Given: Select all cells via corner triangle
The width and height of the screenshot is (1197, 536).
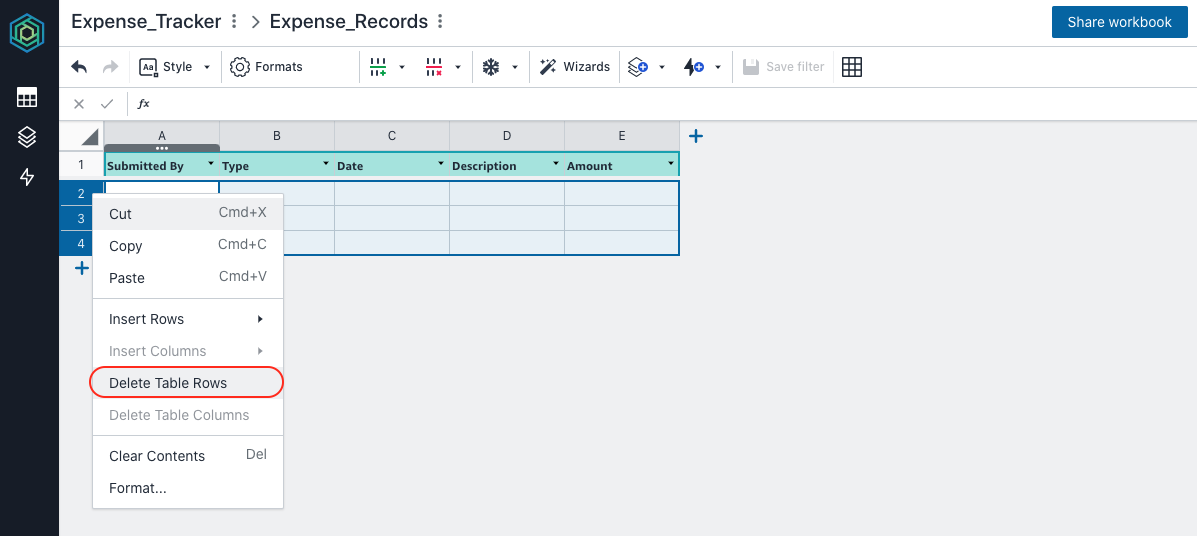Looking at the screenshot, I should pos(90,137).
